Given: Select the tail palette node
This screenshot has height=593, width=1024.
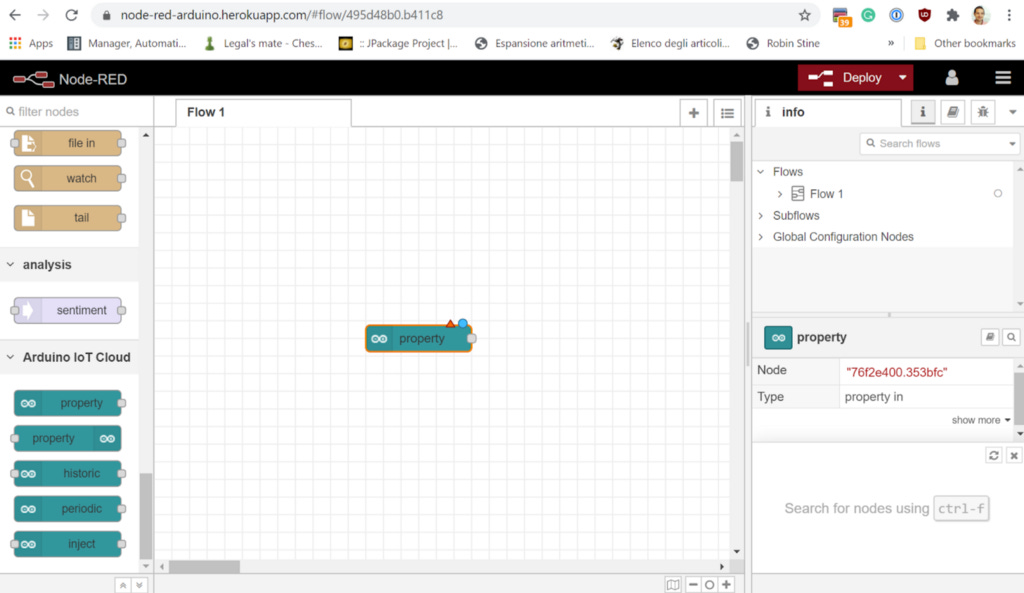Looking at the screenshot, I should tap(68, 217).
